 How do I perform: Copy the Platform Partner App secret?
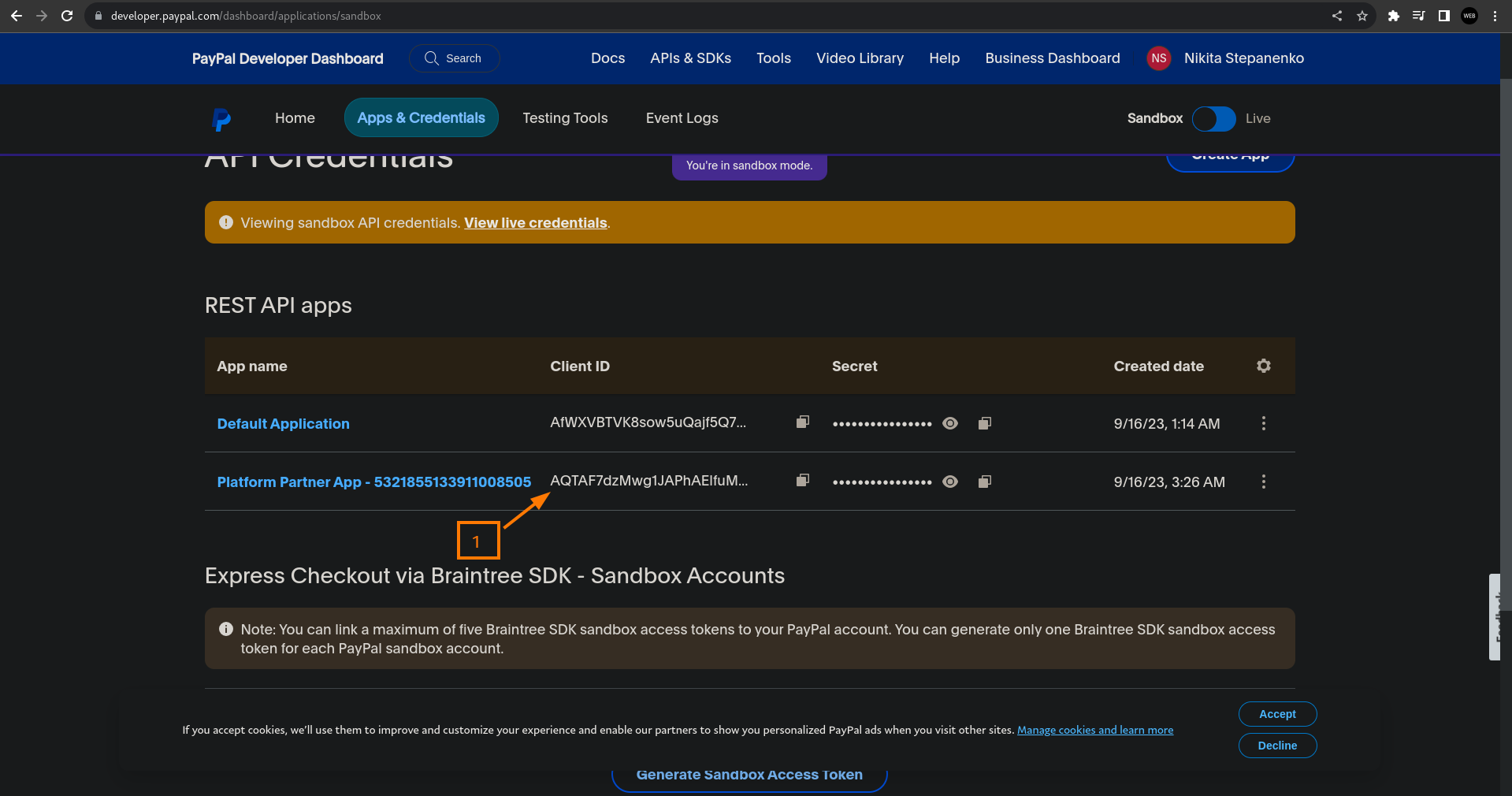click(x=985, y=482)
